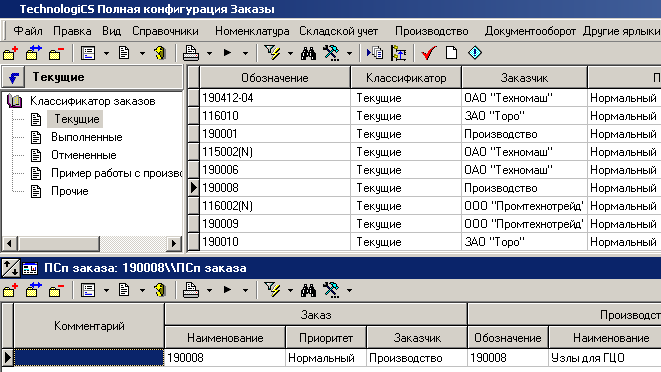Click the filter lightning icon in upper toolbar

click(272, 53)
